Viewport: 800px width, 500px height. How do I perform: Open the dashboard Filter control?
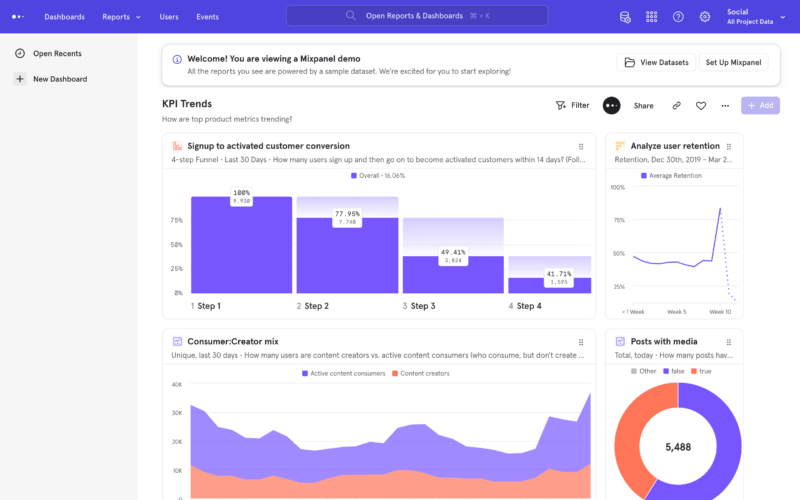point(572,105)
